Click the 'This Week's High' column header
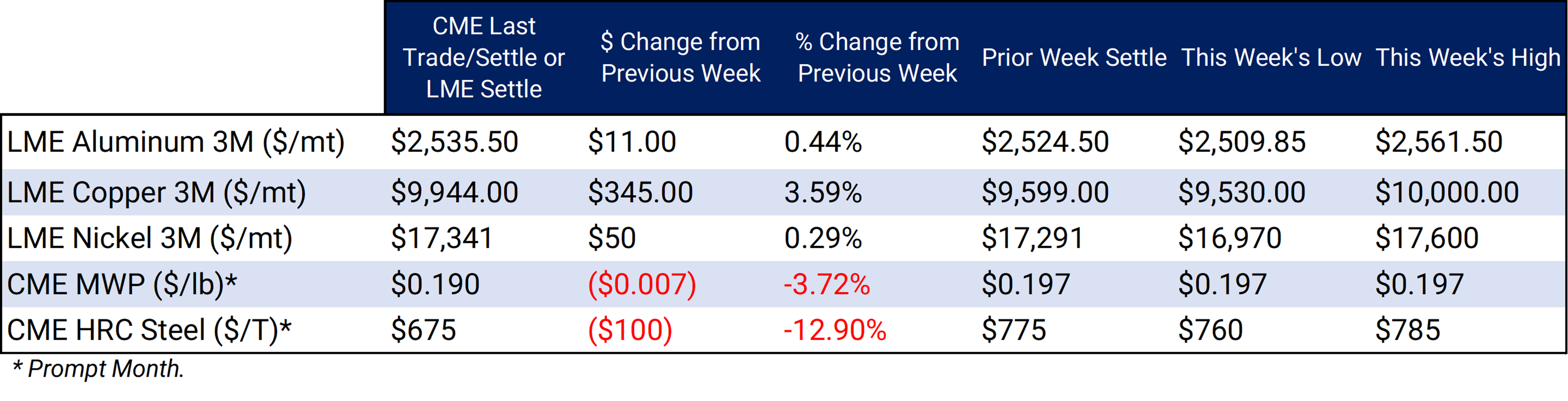Screen dimensions: 1568x401 click(1468, 58)
